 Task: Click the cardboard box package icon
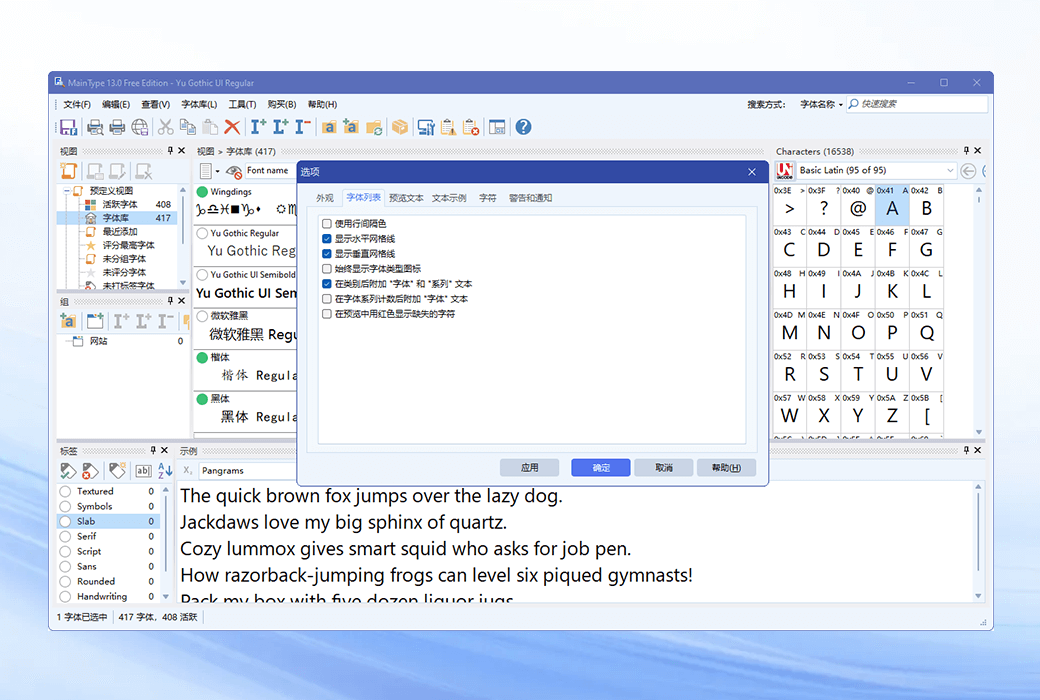click(x=400, y=127)
